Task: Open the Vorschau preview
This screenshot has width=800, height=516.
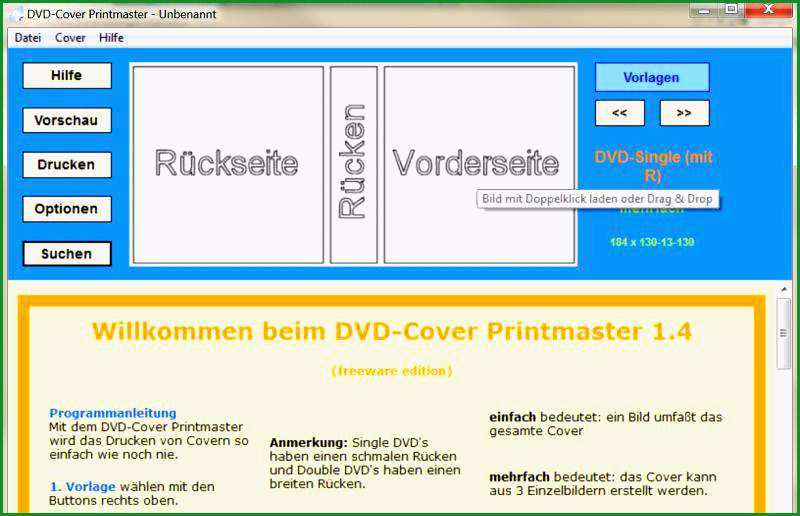Action: click(x=67, y=120)
